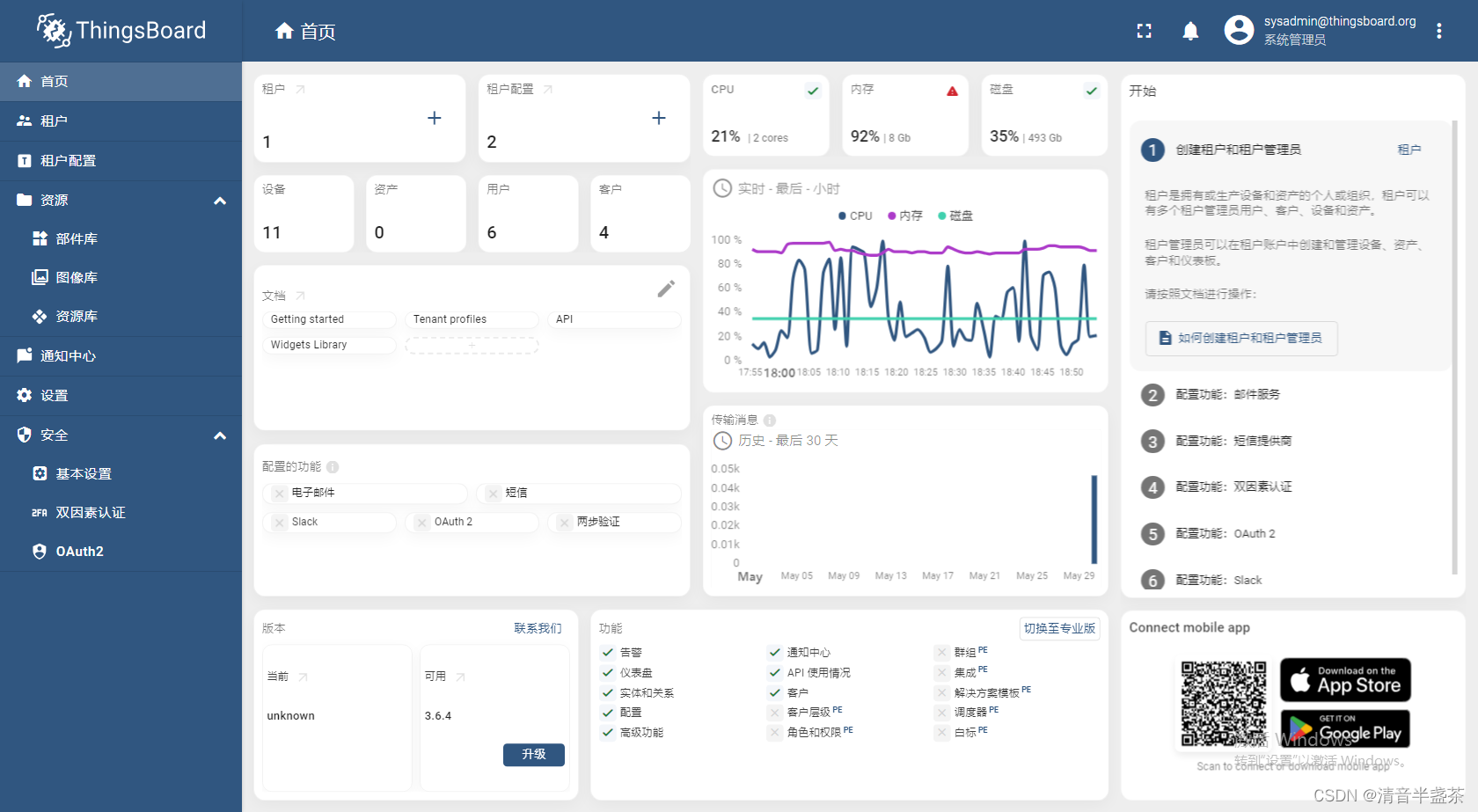Viewport: 1478px width, 812px height.
Task: Click the 升级 button in version card
Action: [x=533, y=754]
